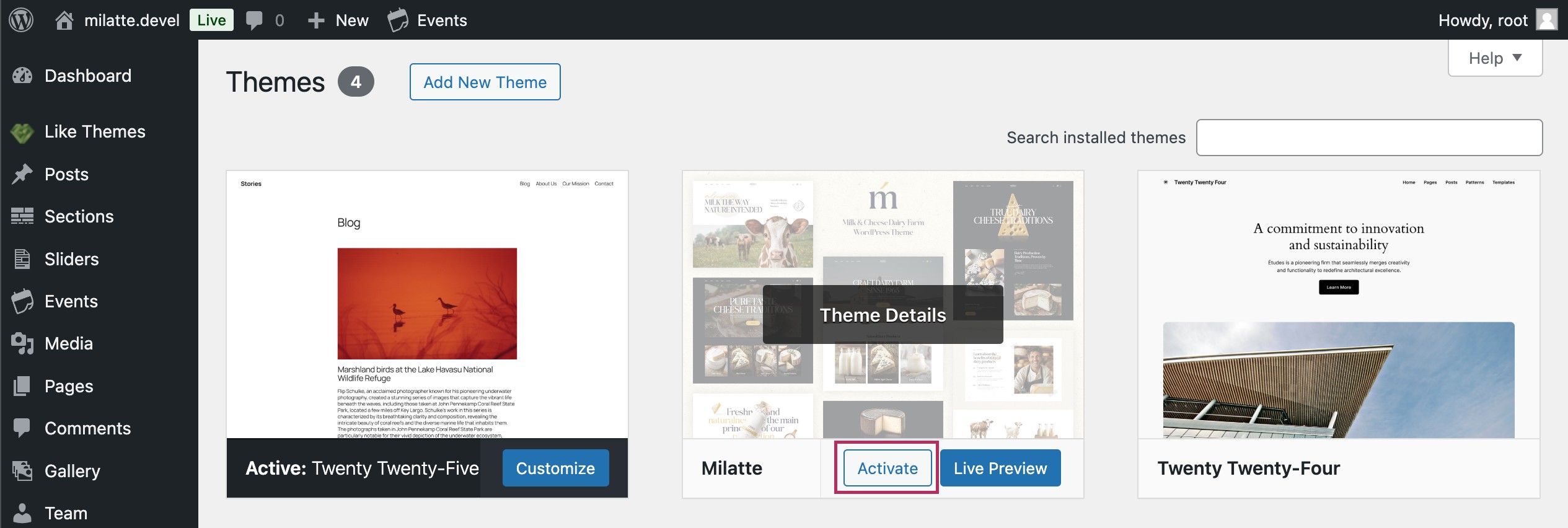Expand the Help dropdown tab
Screen dimensions: 1568x528
1495,58
